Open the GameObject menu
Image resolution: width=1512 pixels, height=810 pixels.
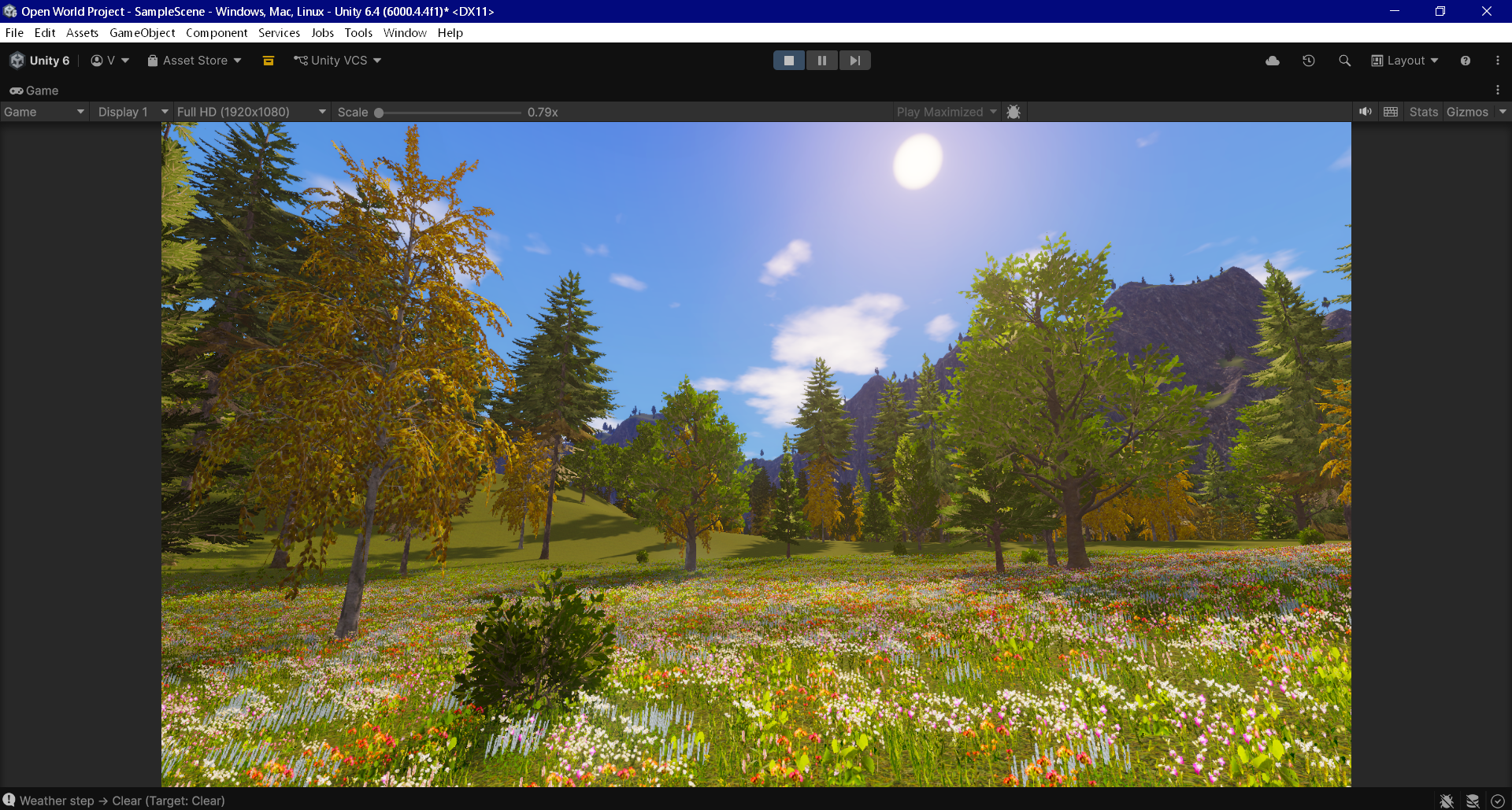143,33
